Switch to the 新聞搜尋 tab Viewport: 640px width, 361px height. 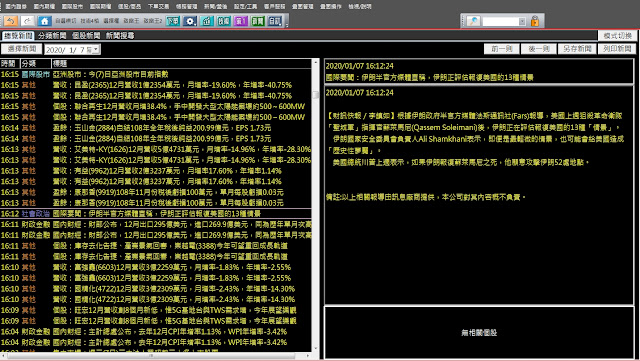[120, 36]
